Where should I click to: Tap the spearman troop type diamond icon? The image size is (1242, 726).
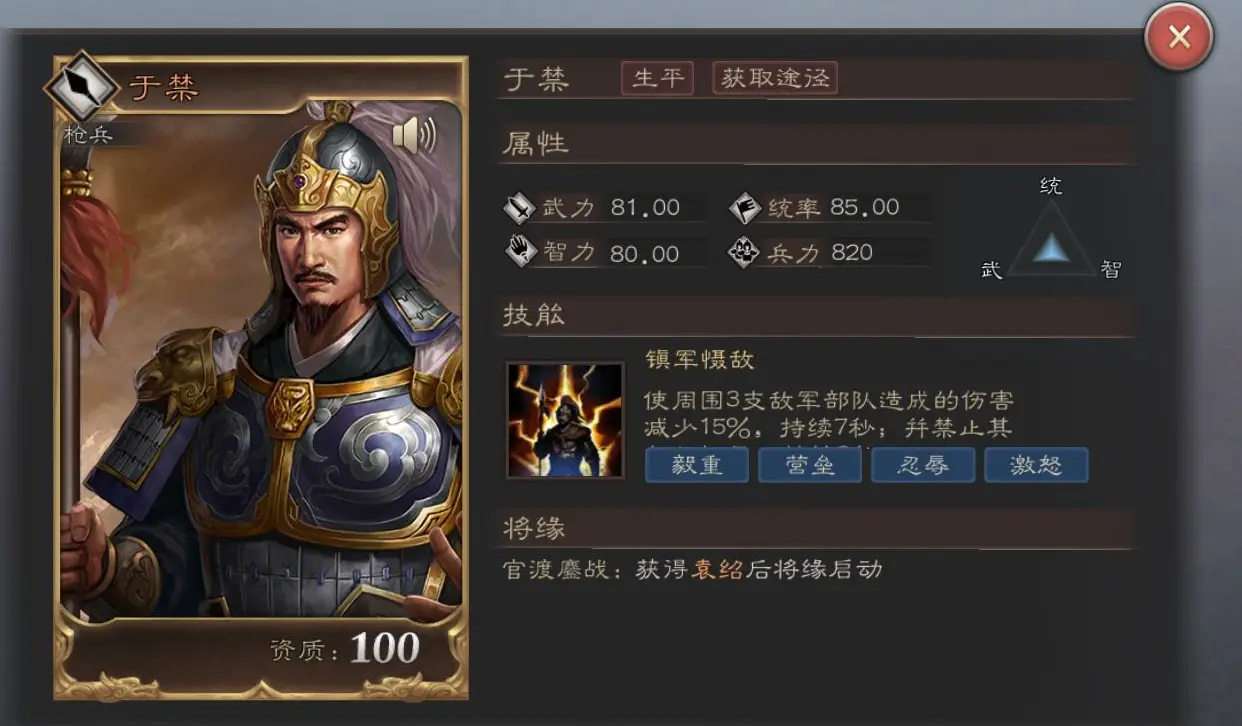(x=81, y=88)
